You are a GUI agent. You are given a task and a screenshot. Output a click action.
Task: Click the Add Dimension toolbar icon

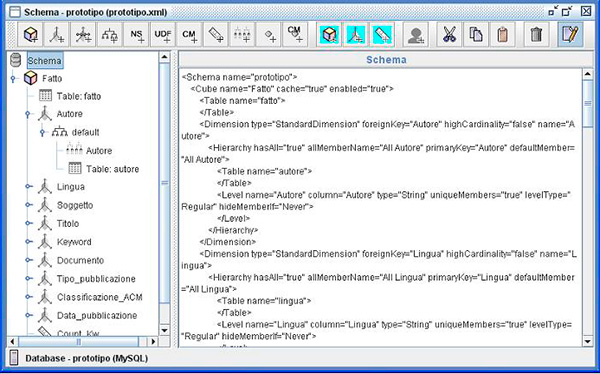tap(57, 35)
